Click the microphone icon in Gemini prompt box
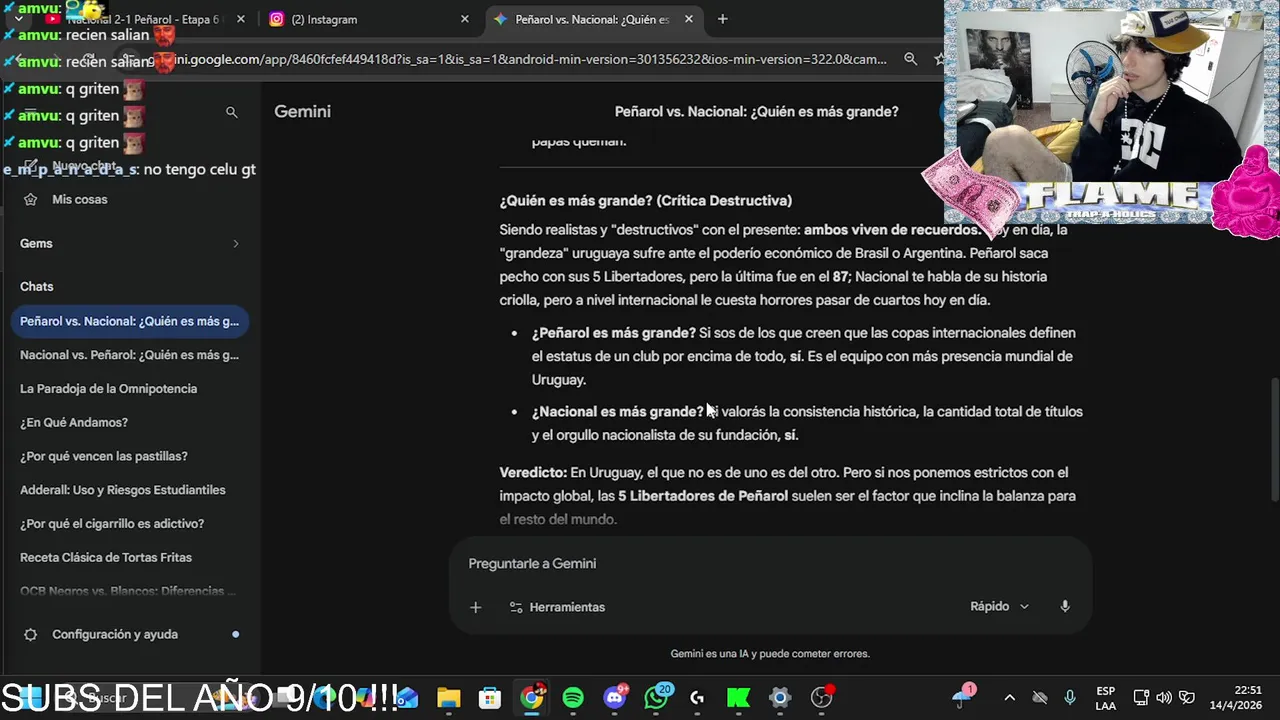Image resolution: width=1280 pixels, height=720 pixels. pos(1065,606)
